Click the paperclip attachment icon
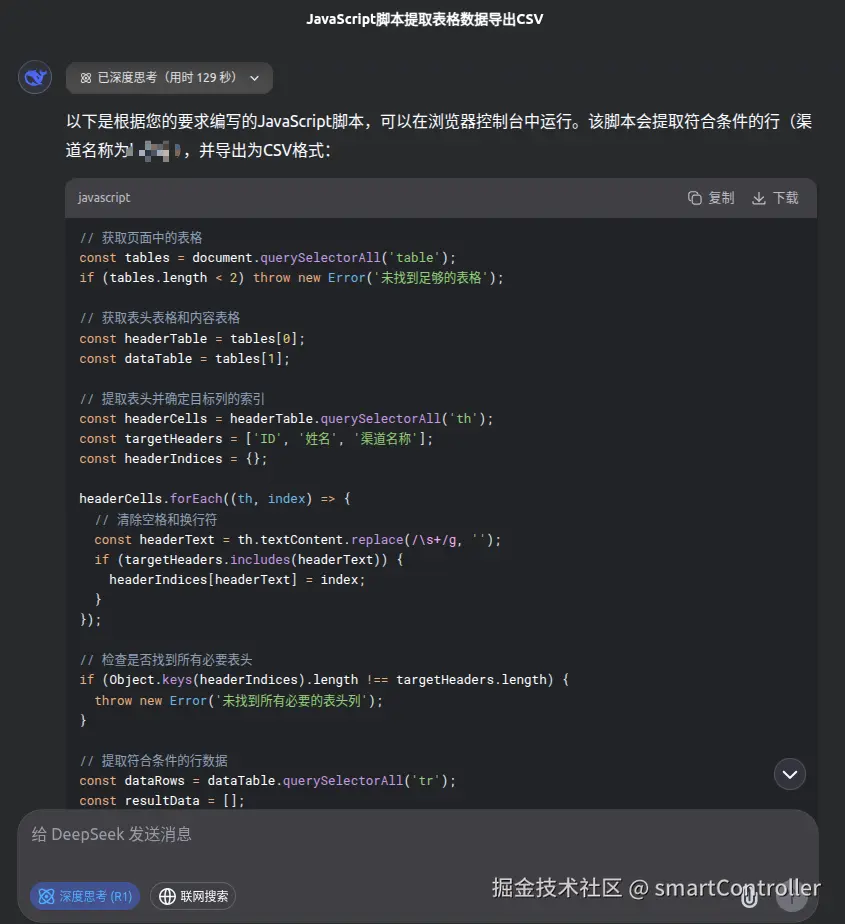845x924 pixels. pyautogui.click(x=749, y=897)
